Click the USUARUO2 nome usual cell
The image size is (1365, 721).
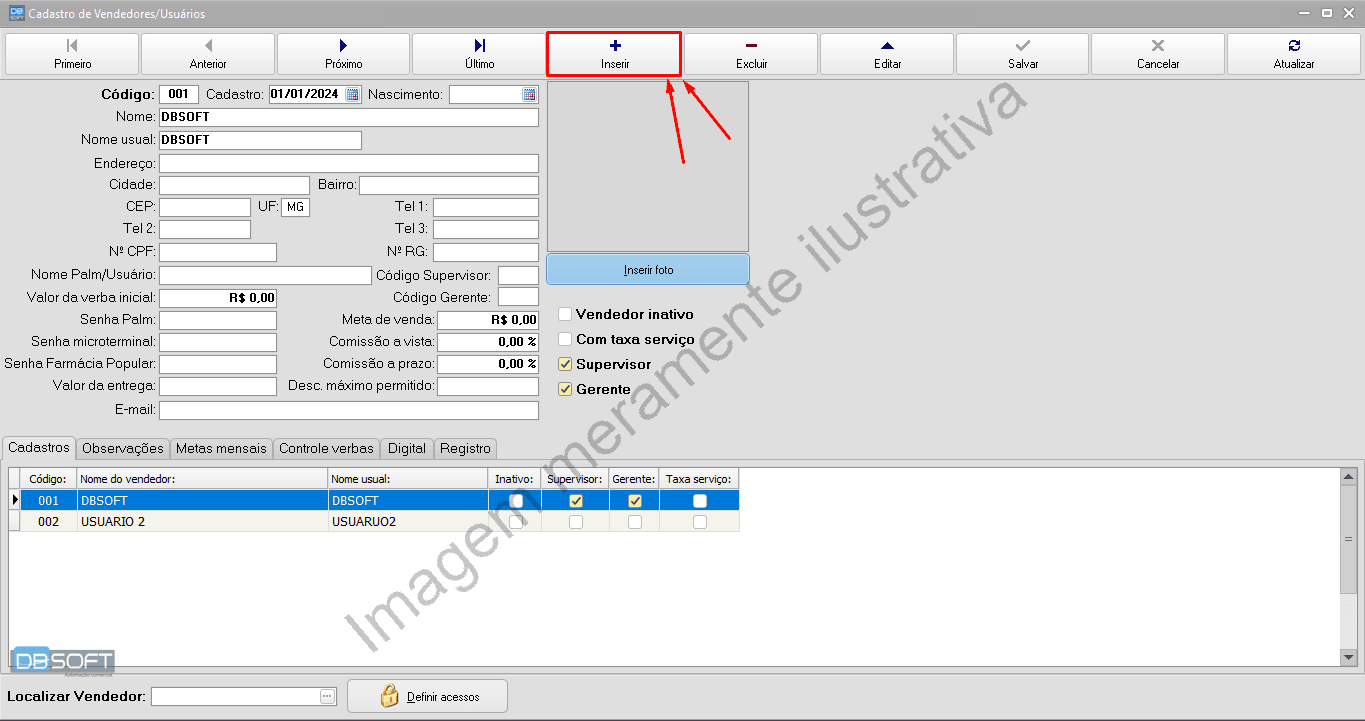pos(408,522)
